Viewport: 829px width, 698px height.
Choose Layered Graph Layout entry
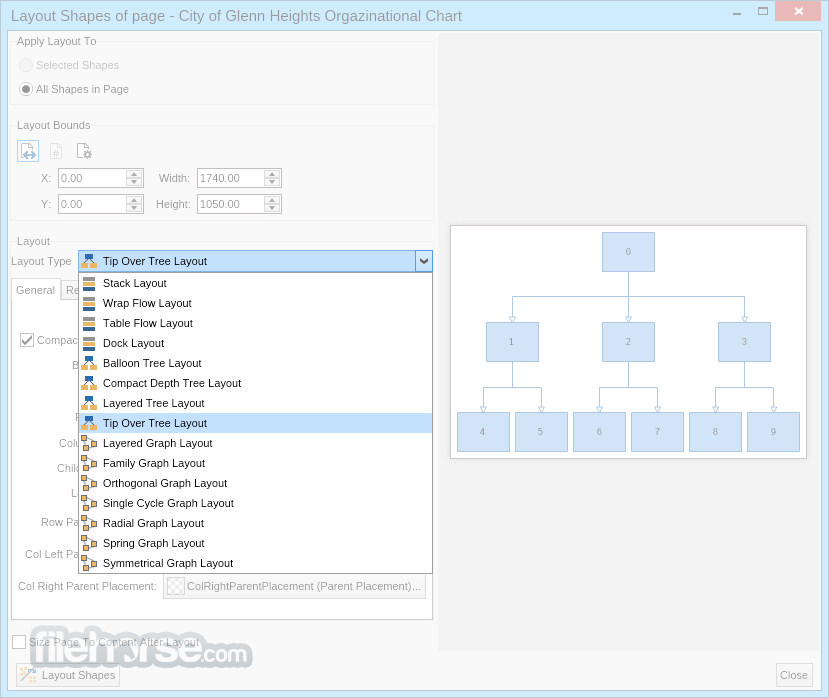255,444
